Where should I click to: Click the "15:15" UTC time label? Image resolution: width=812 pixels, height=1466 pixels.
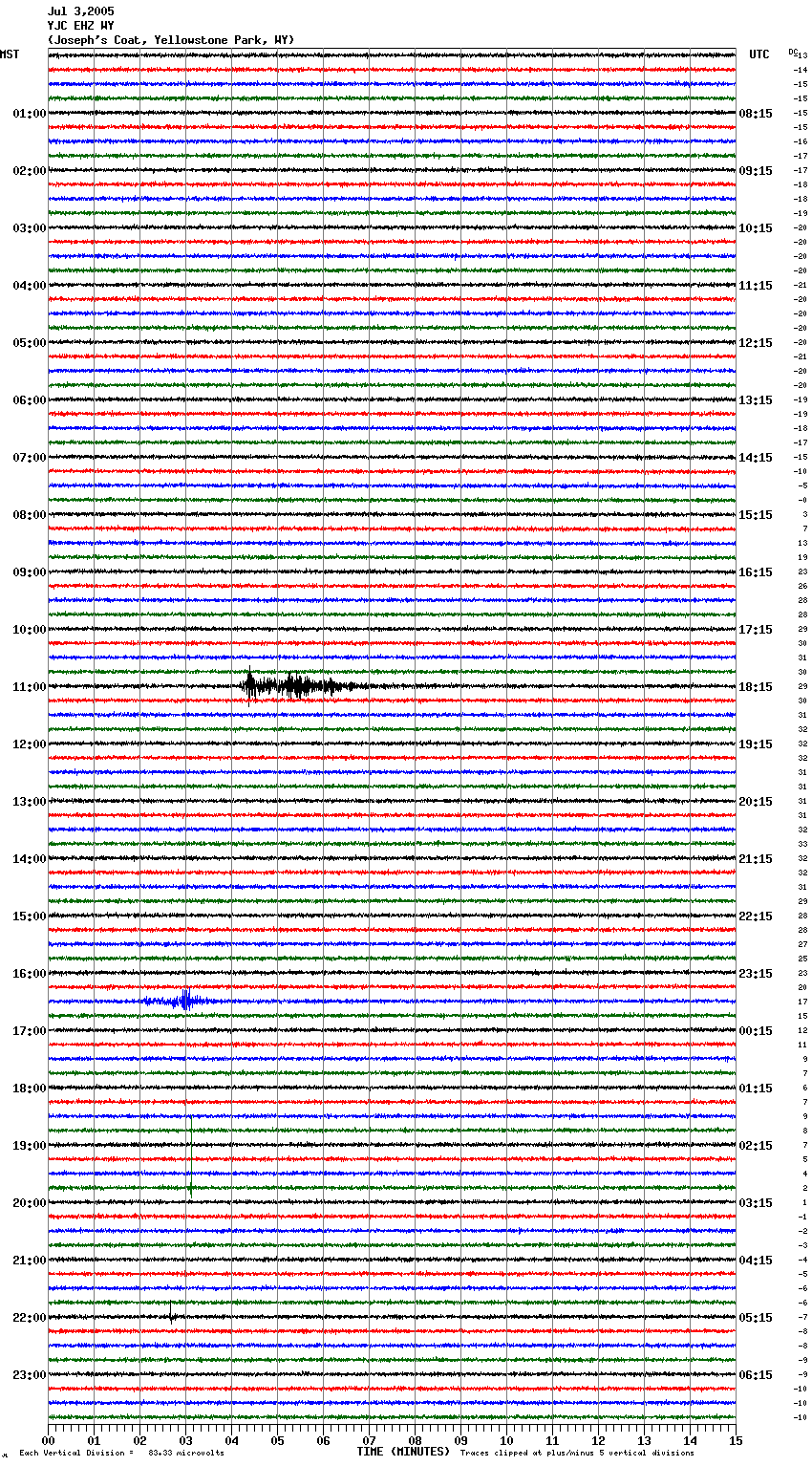(756, 515)
